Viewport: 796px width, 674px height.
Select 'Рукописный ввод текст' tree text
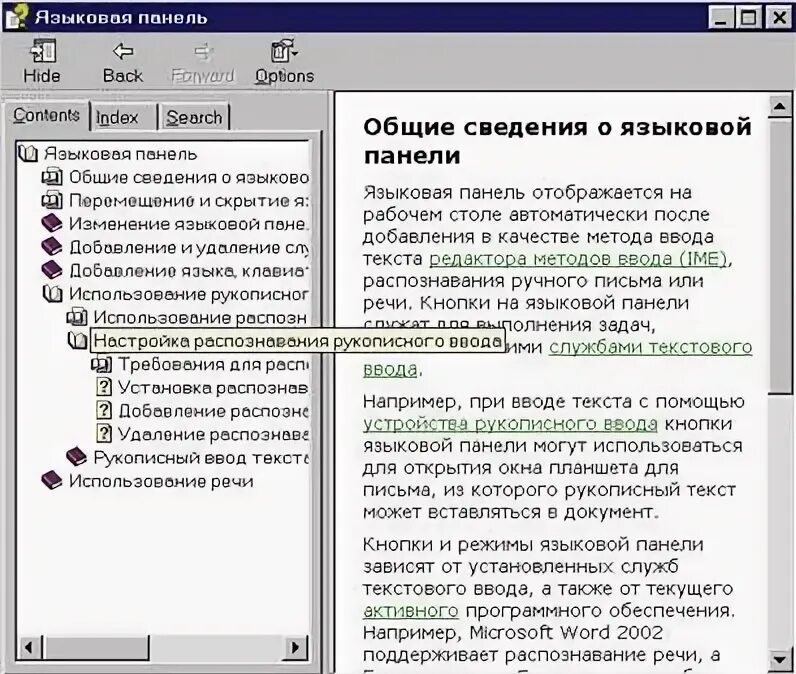pos(201,457)
